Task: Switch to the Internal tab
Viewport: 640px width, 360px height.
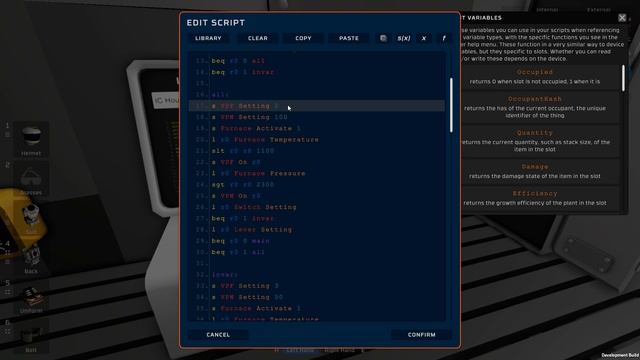Action: tap(547, 9)
